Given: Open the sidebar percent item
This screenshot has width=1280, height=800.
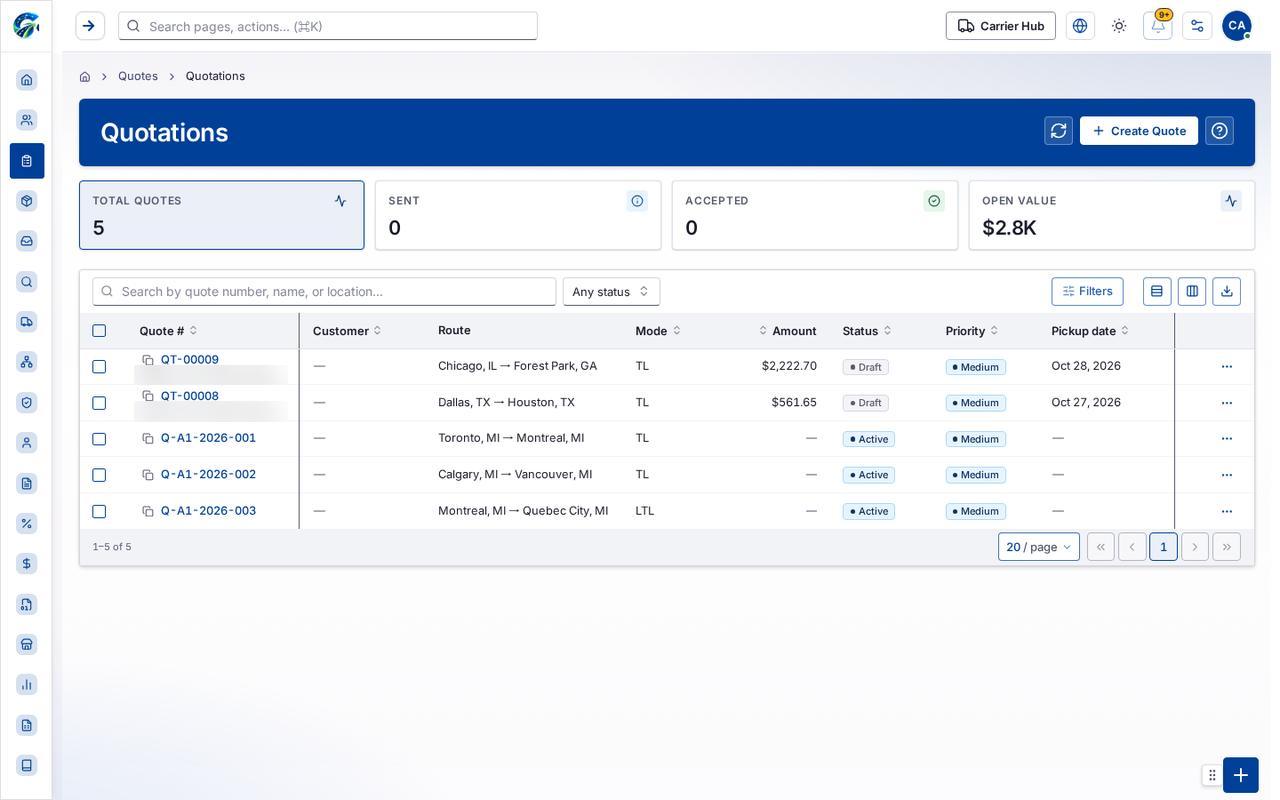Looking at the screenshot, I should pyautogui.click(x=27, y=523).
